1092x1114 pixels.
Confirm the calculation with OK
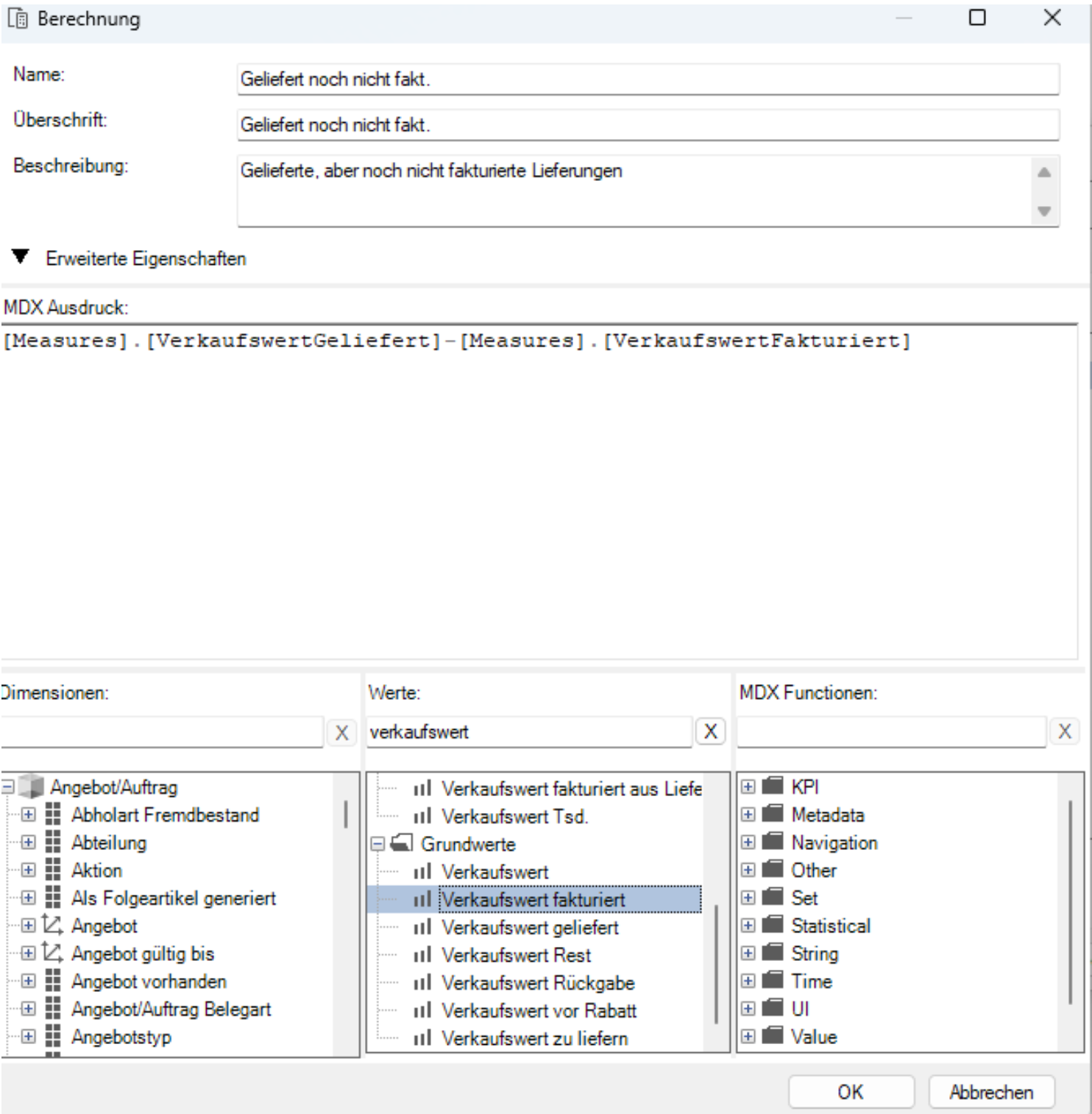[851, 1092]
